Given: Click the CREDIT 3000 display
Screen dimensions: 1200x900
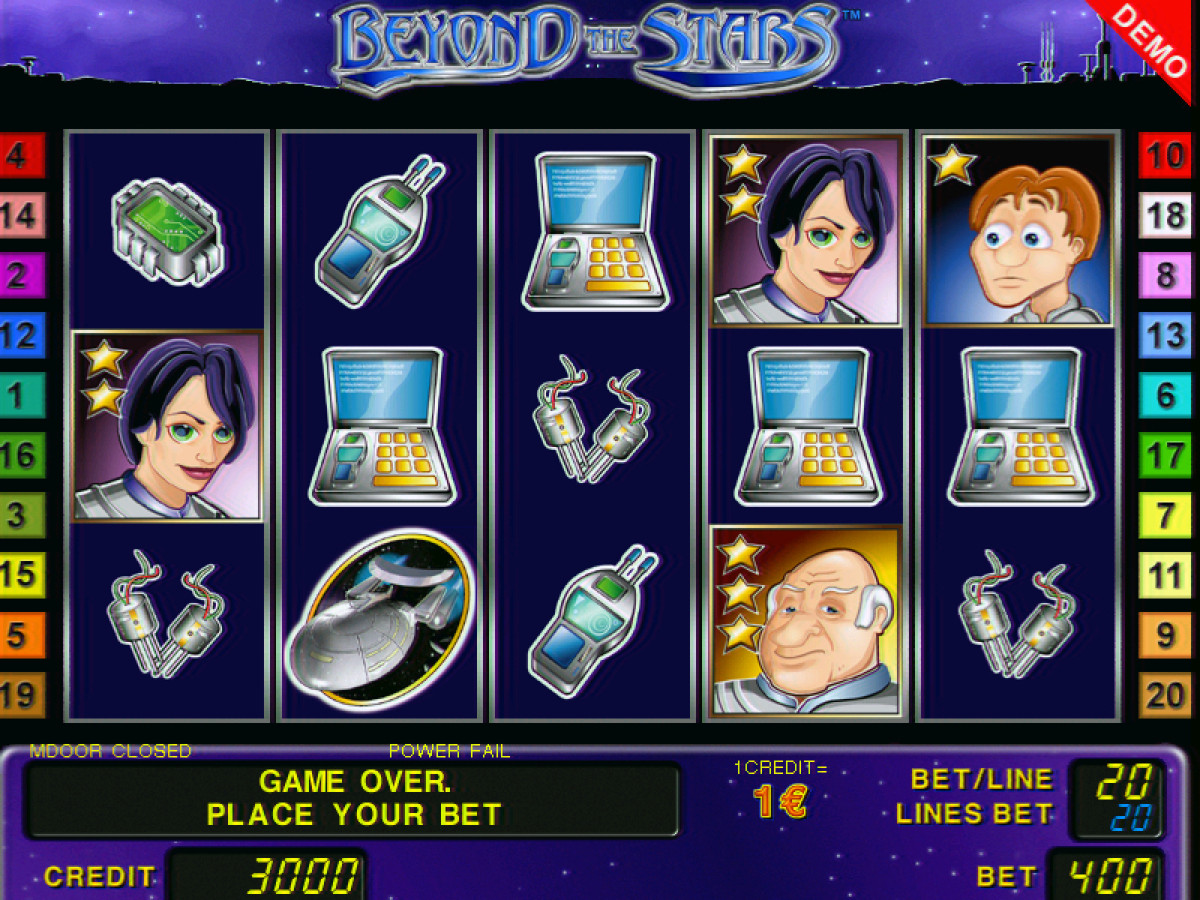Looking at the screenshot, I should click(266, 876).
